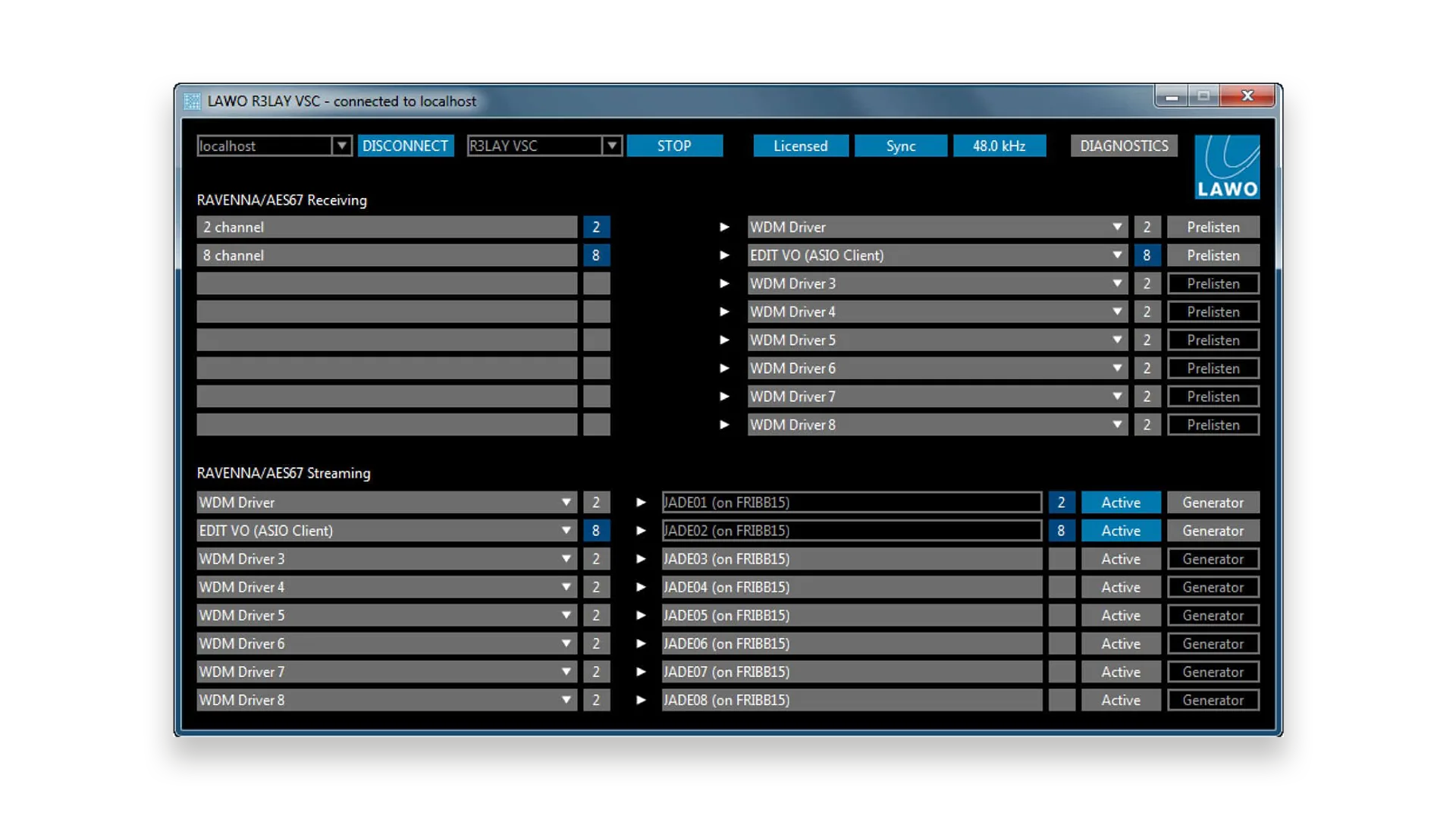The image size is (1456, 819).
Task: Enable Active for JADE03 stream
Action: point(1121,559)
